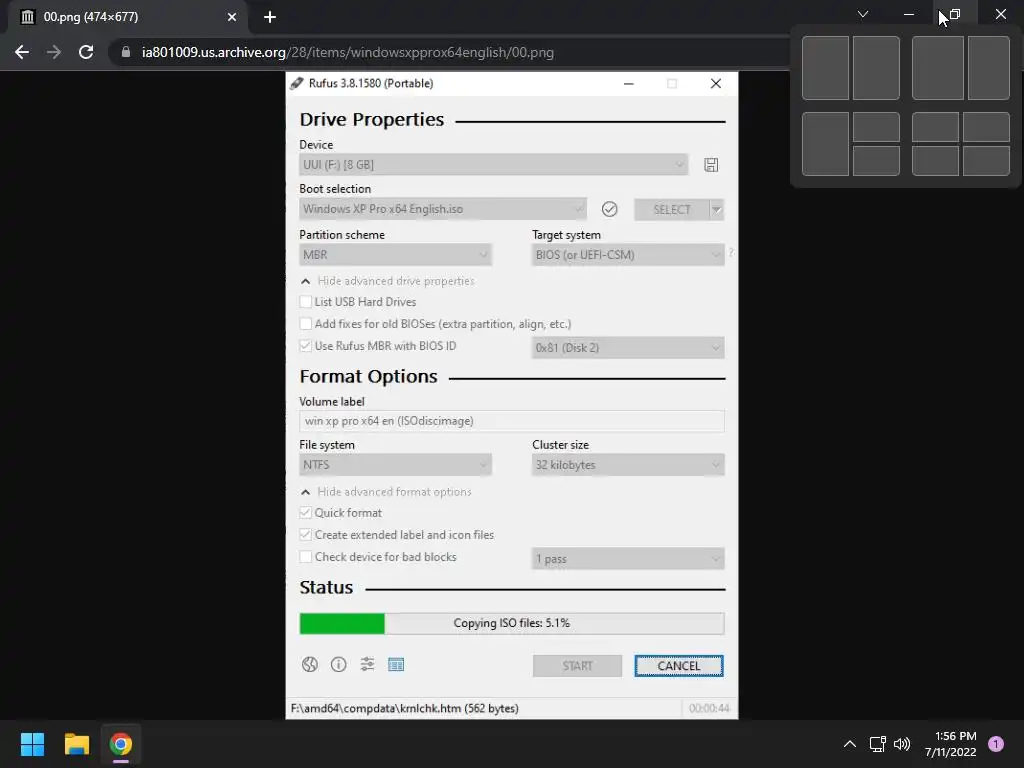Open network status tray icon
Image resolution: width=1024 pixels, height=768 pixels.
coord(878,744)
